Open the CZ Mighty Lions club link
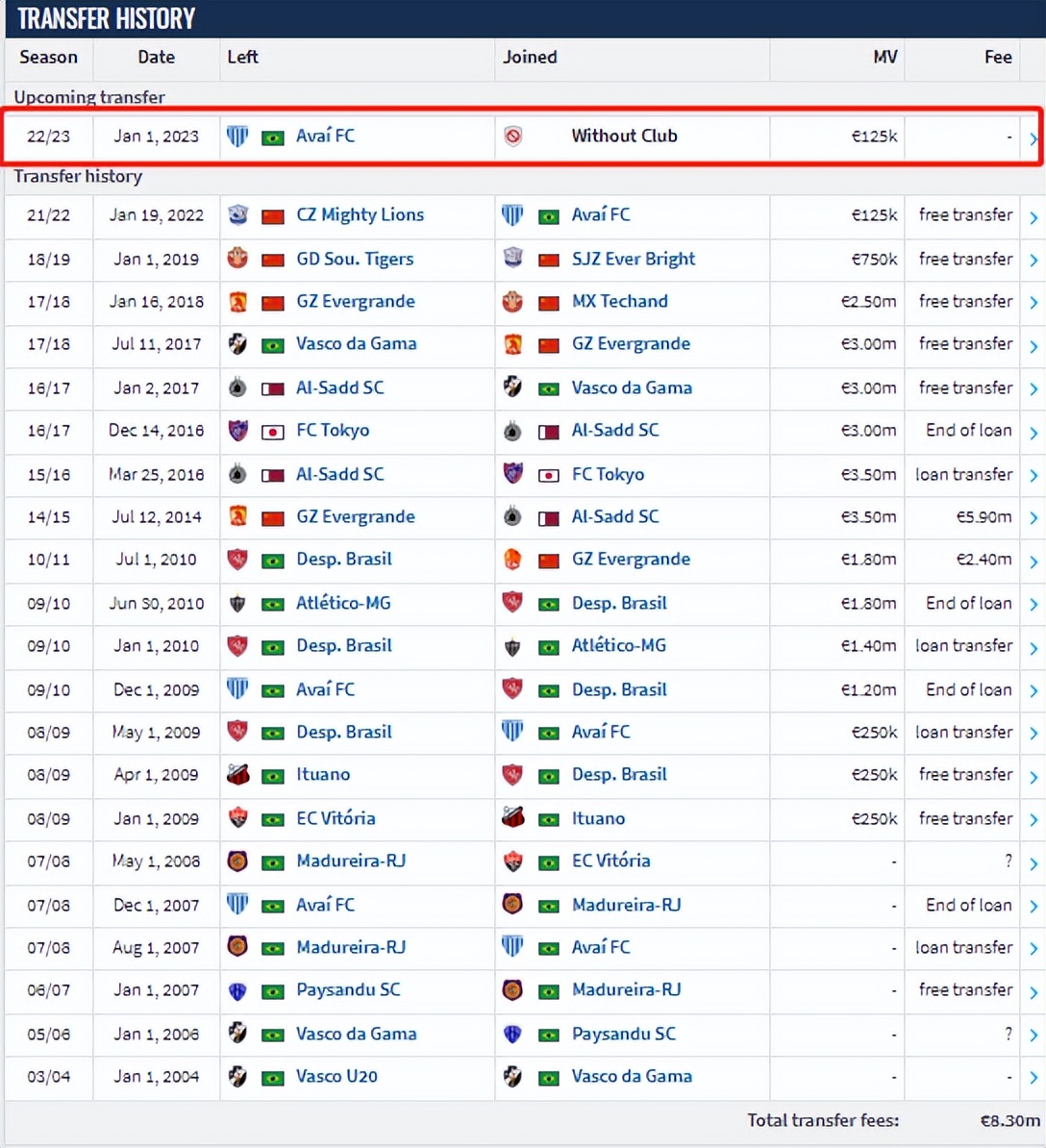Viewport: 1046px width, 1148px height. tap(360, 215)
